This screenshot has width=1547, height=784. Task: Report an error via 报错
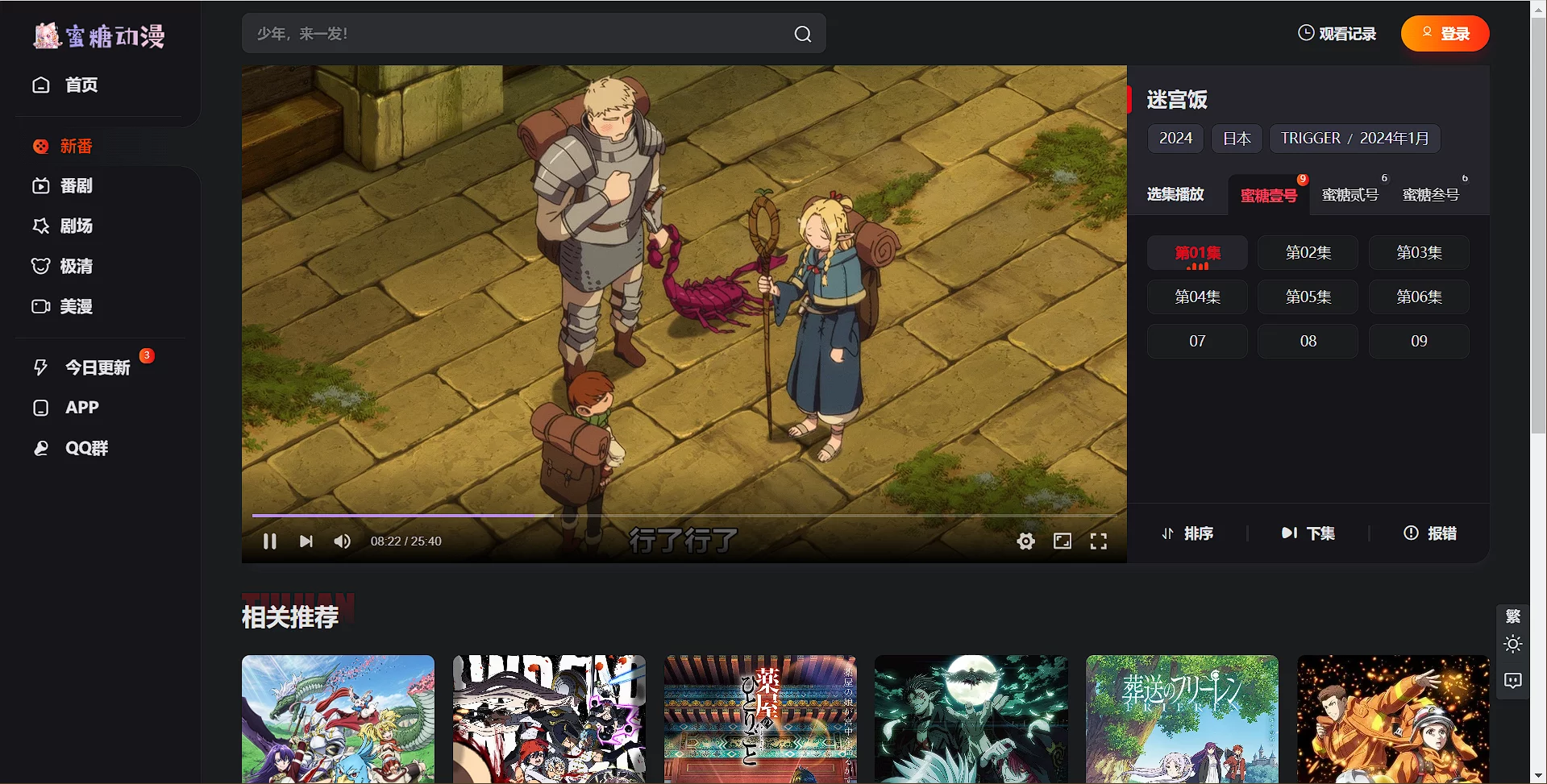click(1430, 533)
